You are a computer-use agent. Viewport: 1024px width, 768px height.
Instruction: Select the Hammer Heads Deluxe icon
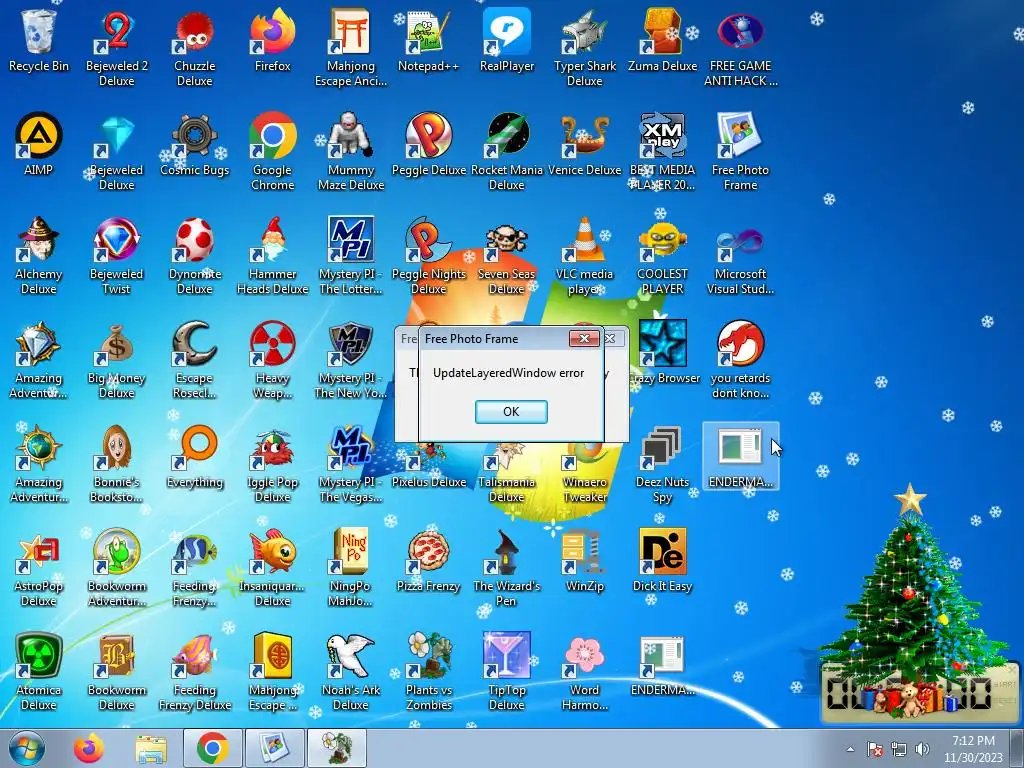[272, 256]
